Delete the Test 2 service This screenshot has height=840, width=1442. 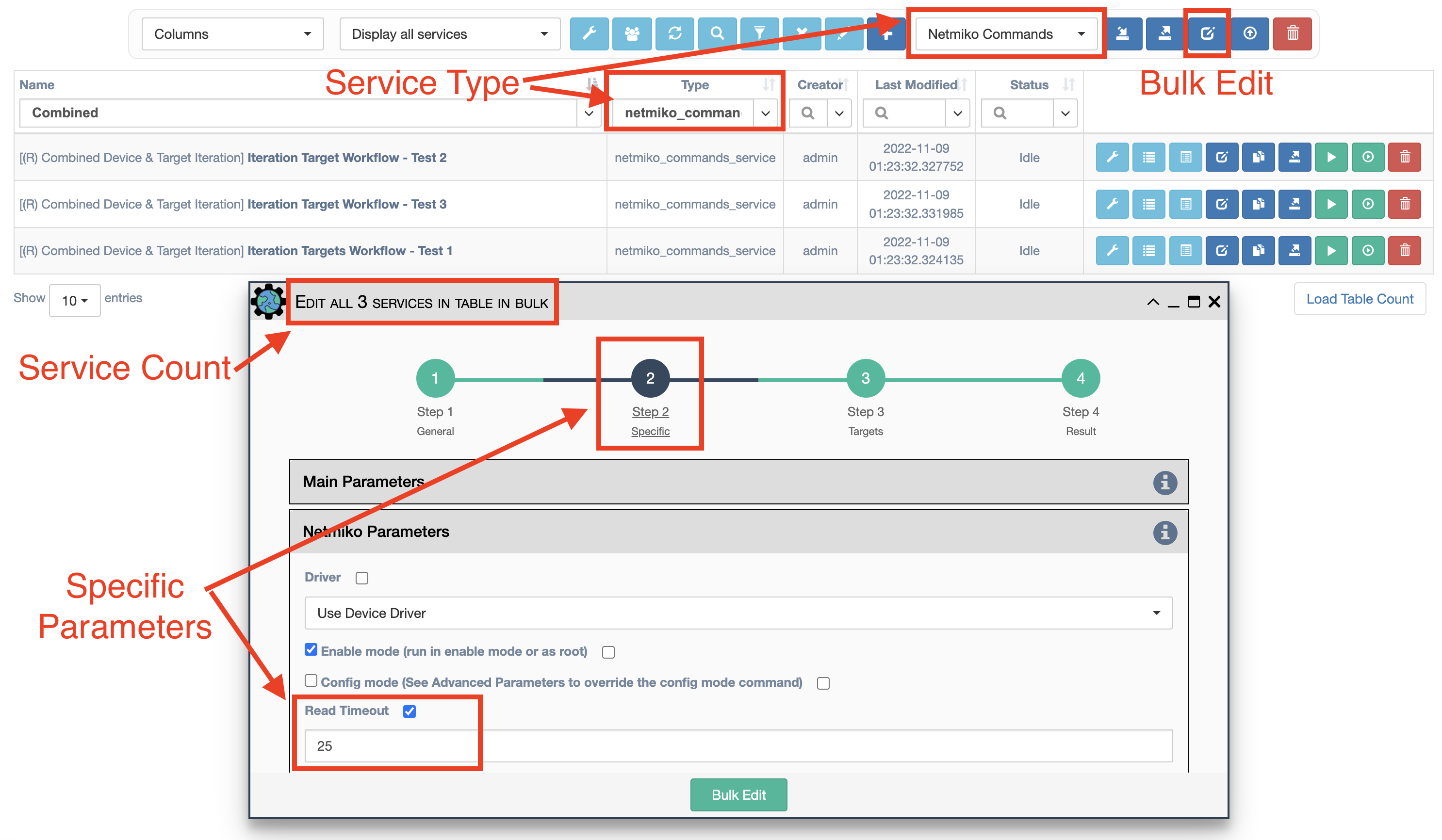point(1405,157)
